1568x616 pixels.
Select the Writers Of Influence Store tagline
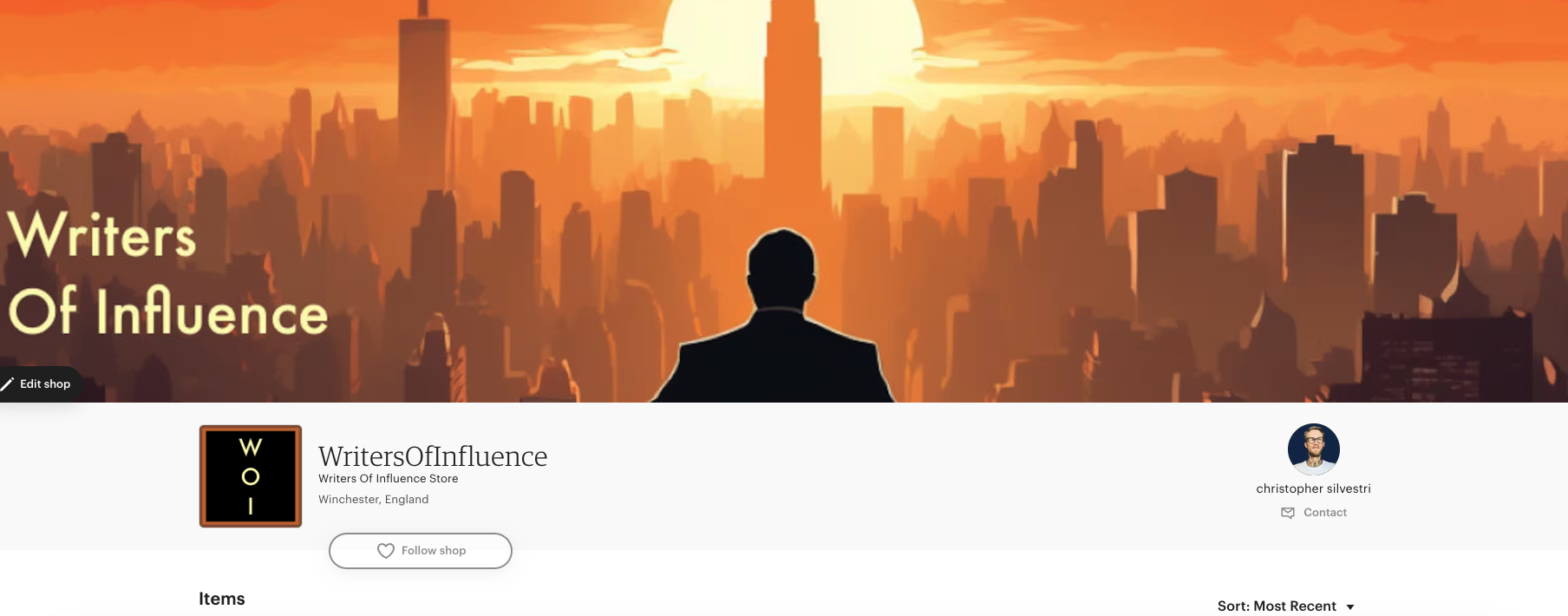388,479
